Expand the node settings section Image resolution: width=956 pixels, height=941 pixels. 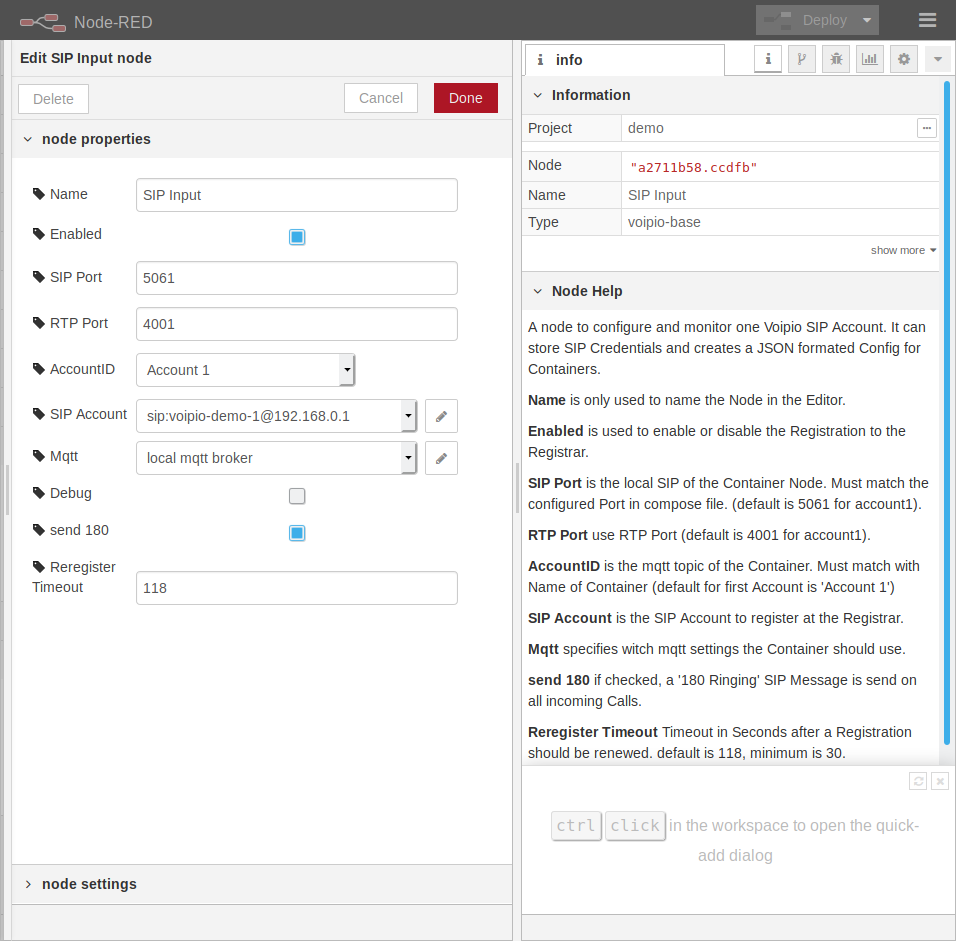pos(89,884)
